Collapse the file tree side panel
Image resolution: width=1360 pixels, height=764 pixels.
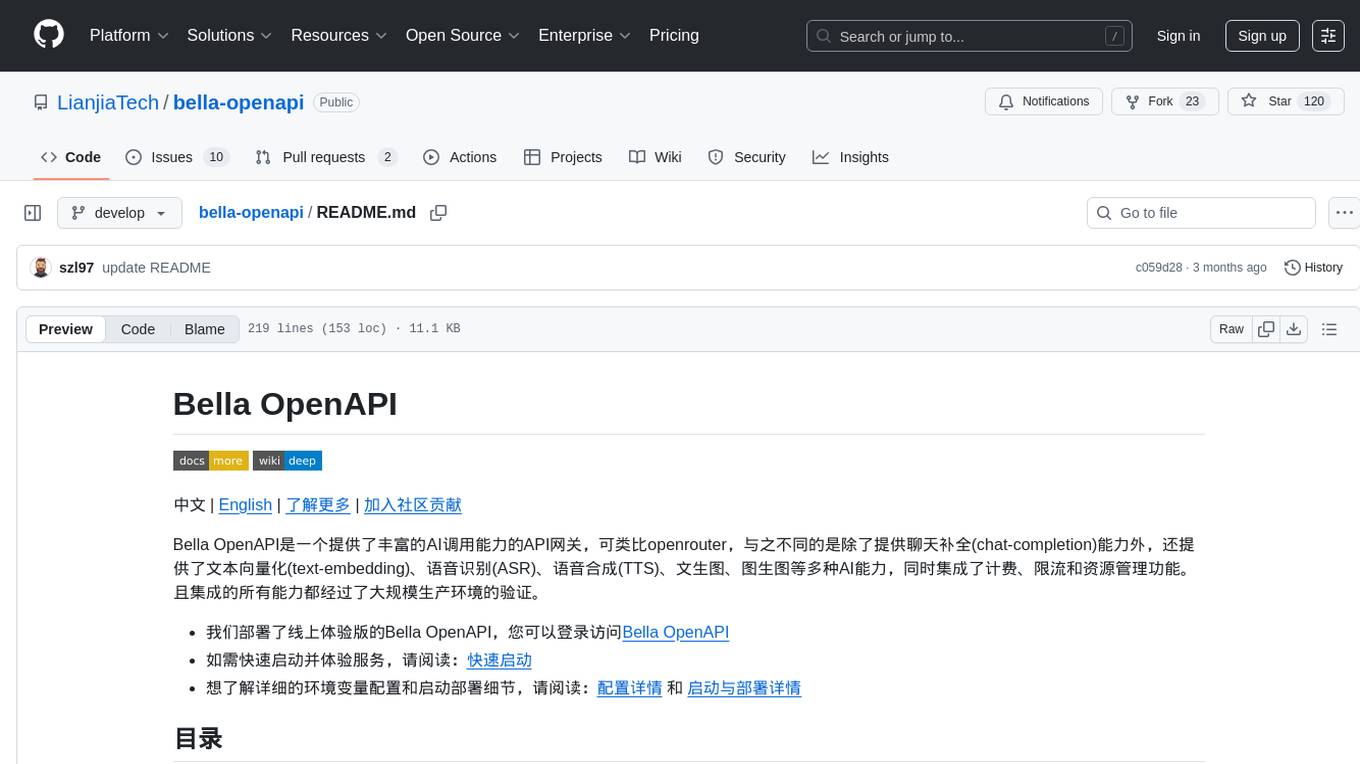coord(33,213)
